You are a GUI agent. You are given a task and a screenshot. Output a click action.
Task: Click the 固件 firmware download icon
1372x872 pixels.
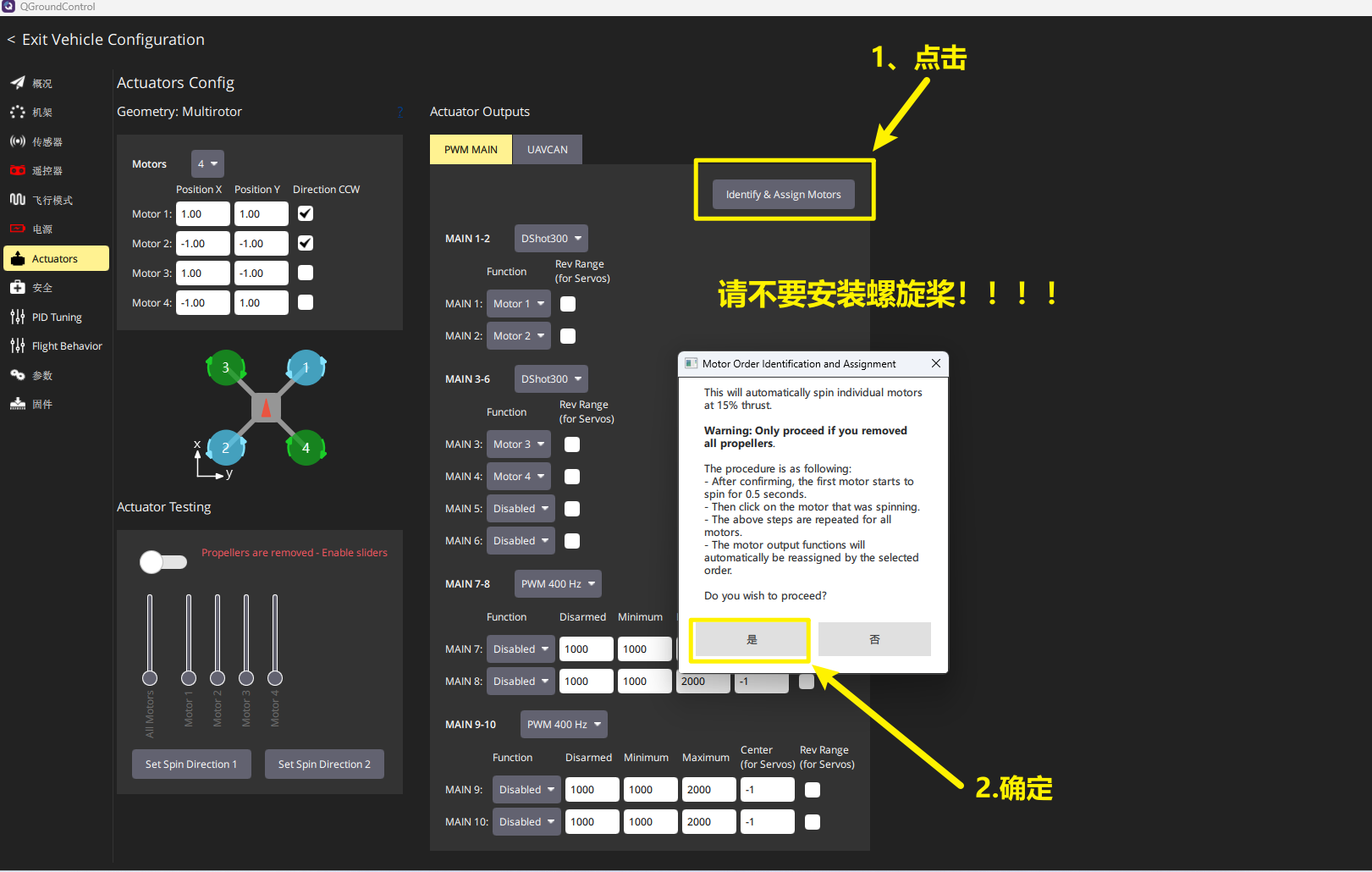pyautogui.click(x=18, y=404)
